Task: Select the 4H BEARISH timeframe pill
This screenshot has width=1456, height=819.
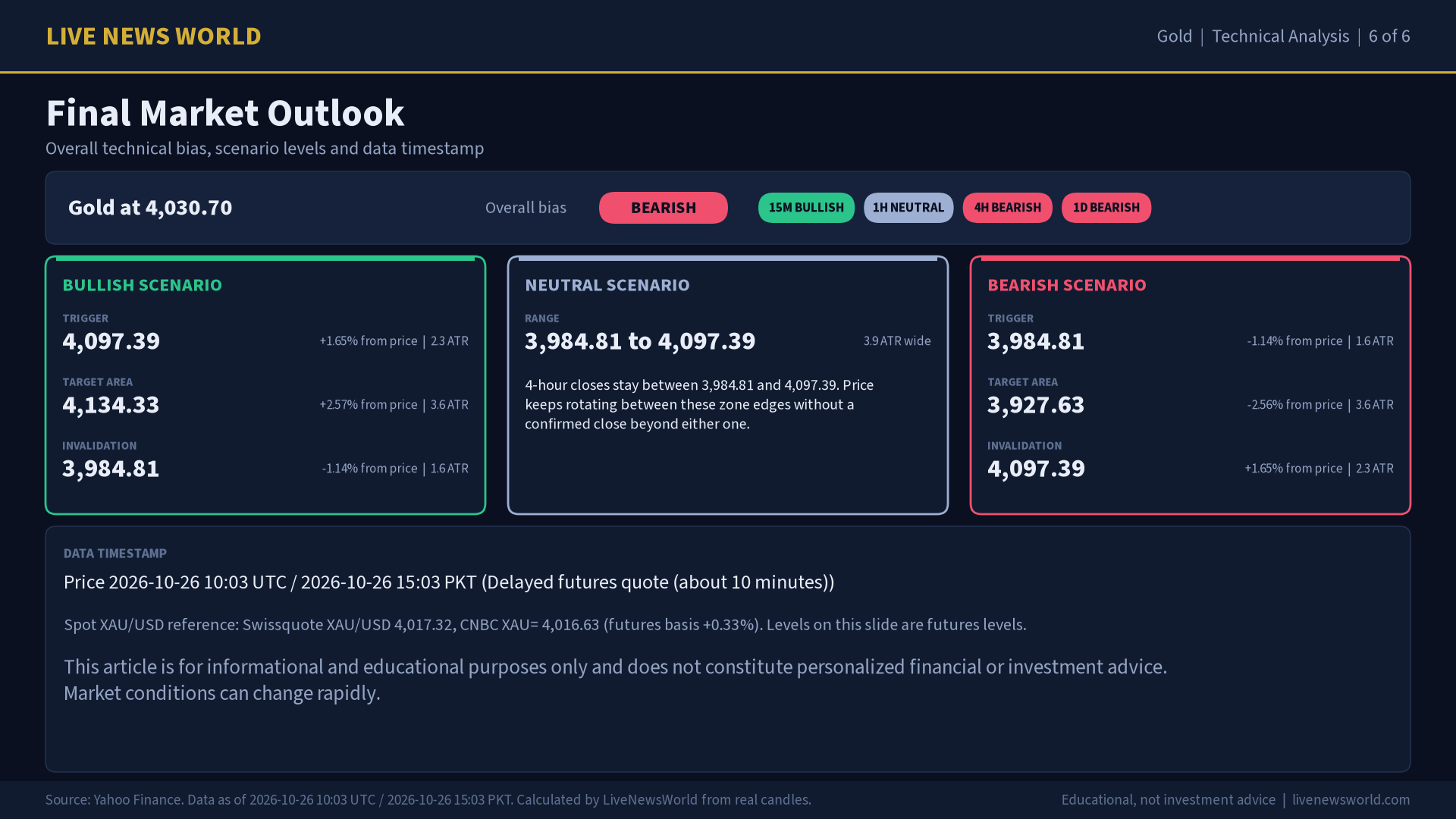Action: [x=1008, y=208]
